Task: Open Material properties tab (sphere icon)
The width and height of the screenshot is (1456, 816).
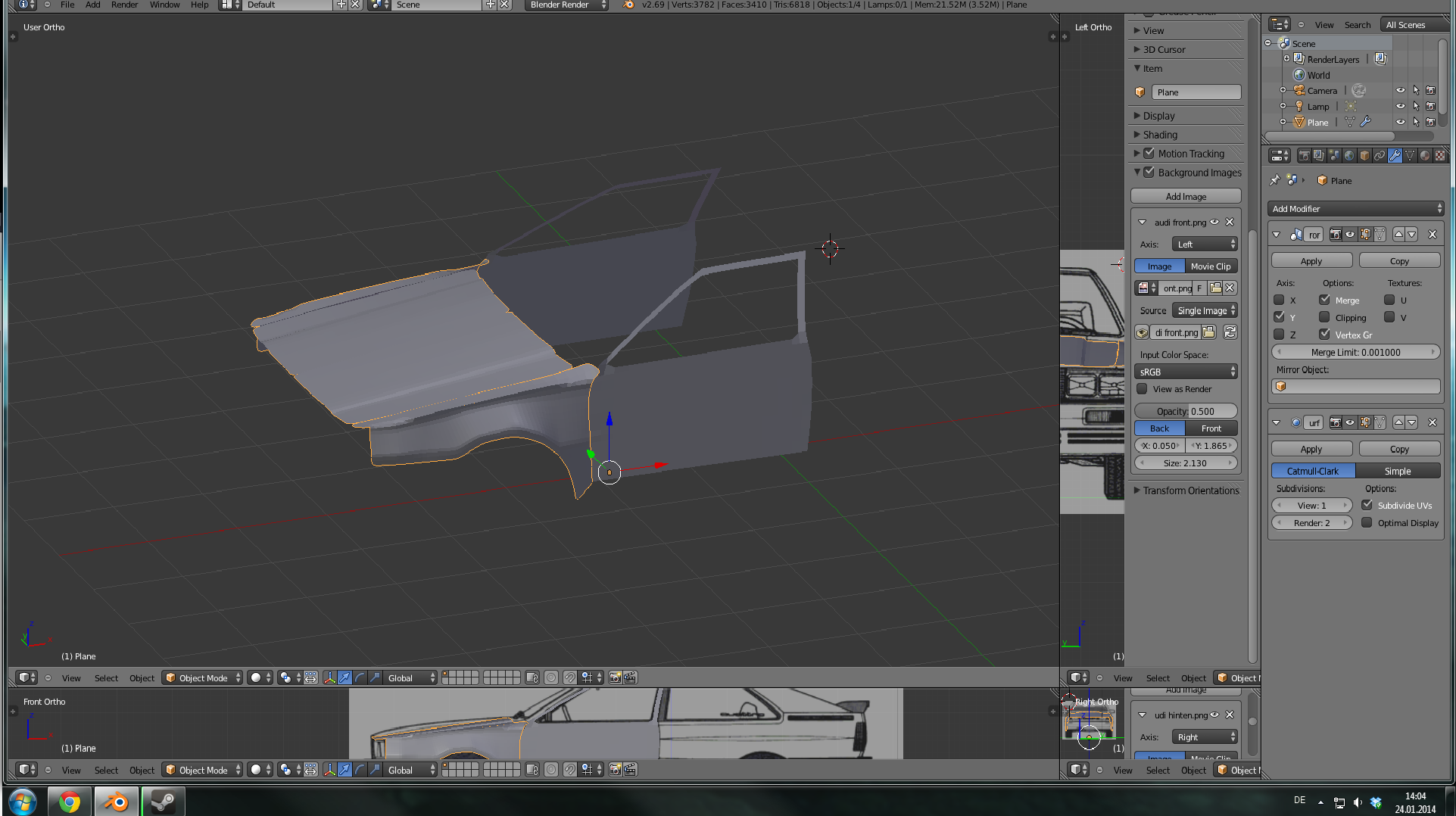Action: click(x=1425, y=156)
